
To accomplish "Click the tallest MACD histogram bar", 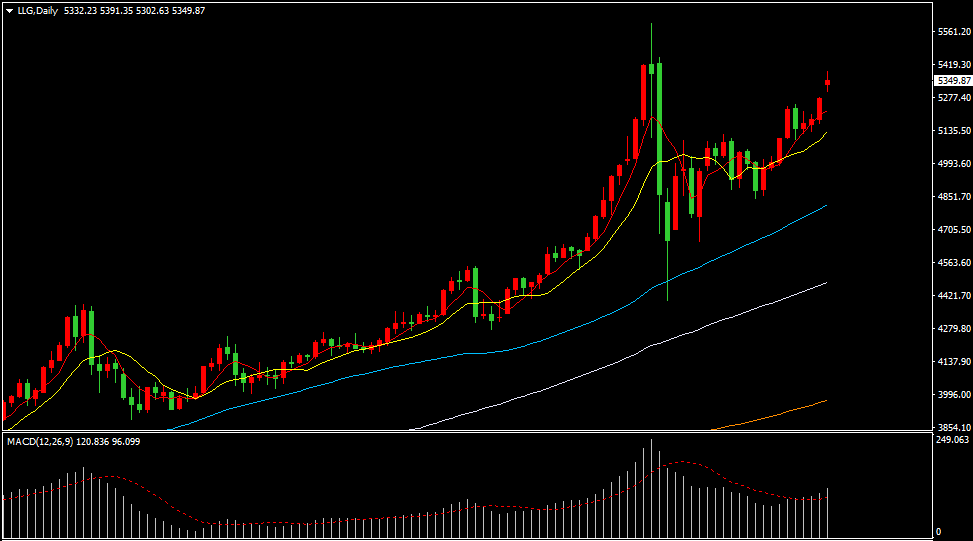I will tap(651, 488).
